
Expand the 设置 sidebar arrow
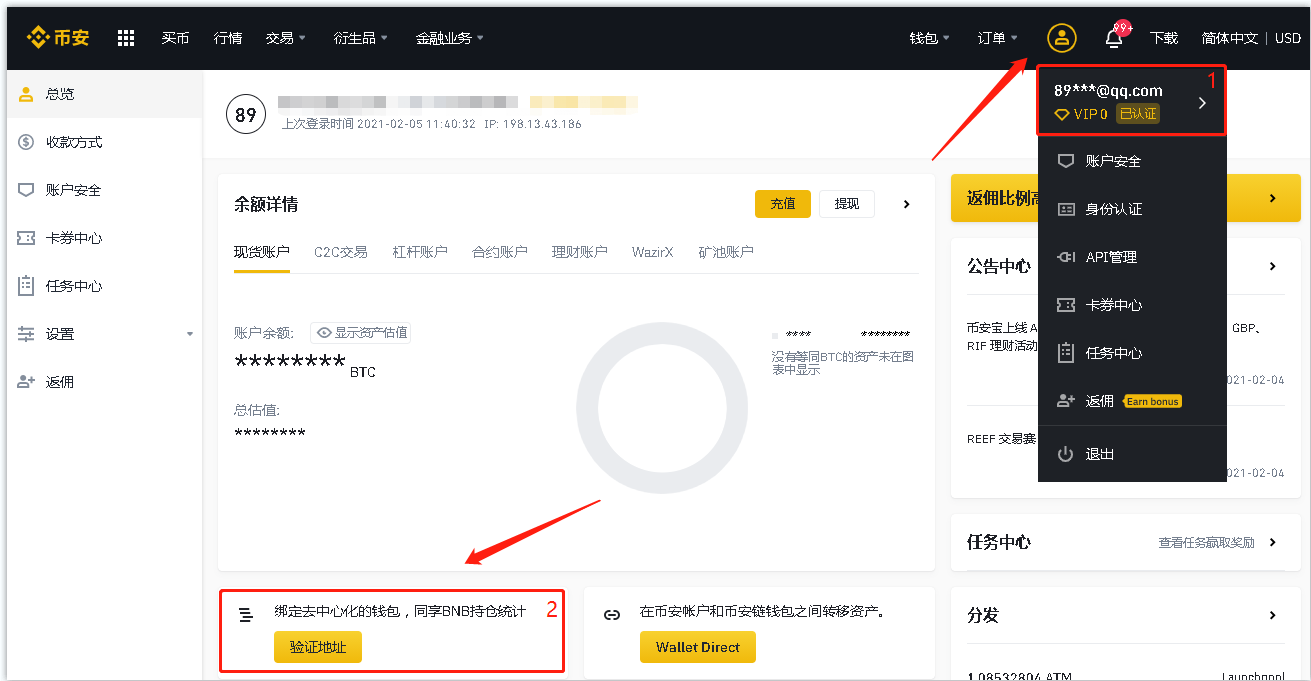pyautogui.click(x=190, y=334)
